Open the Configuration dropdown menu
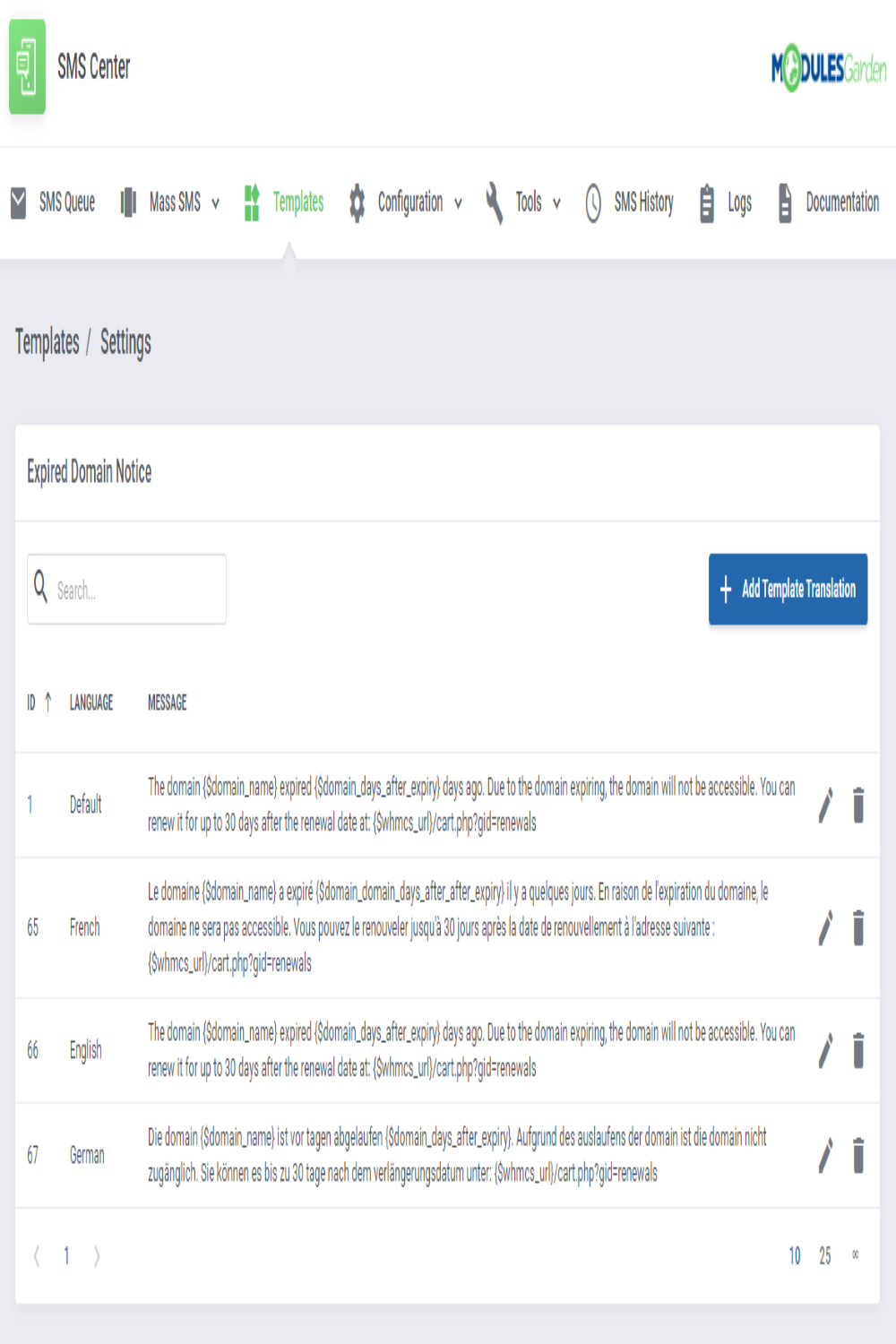 (407, 202)
